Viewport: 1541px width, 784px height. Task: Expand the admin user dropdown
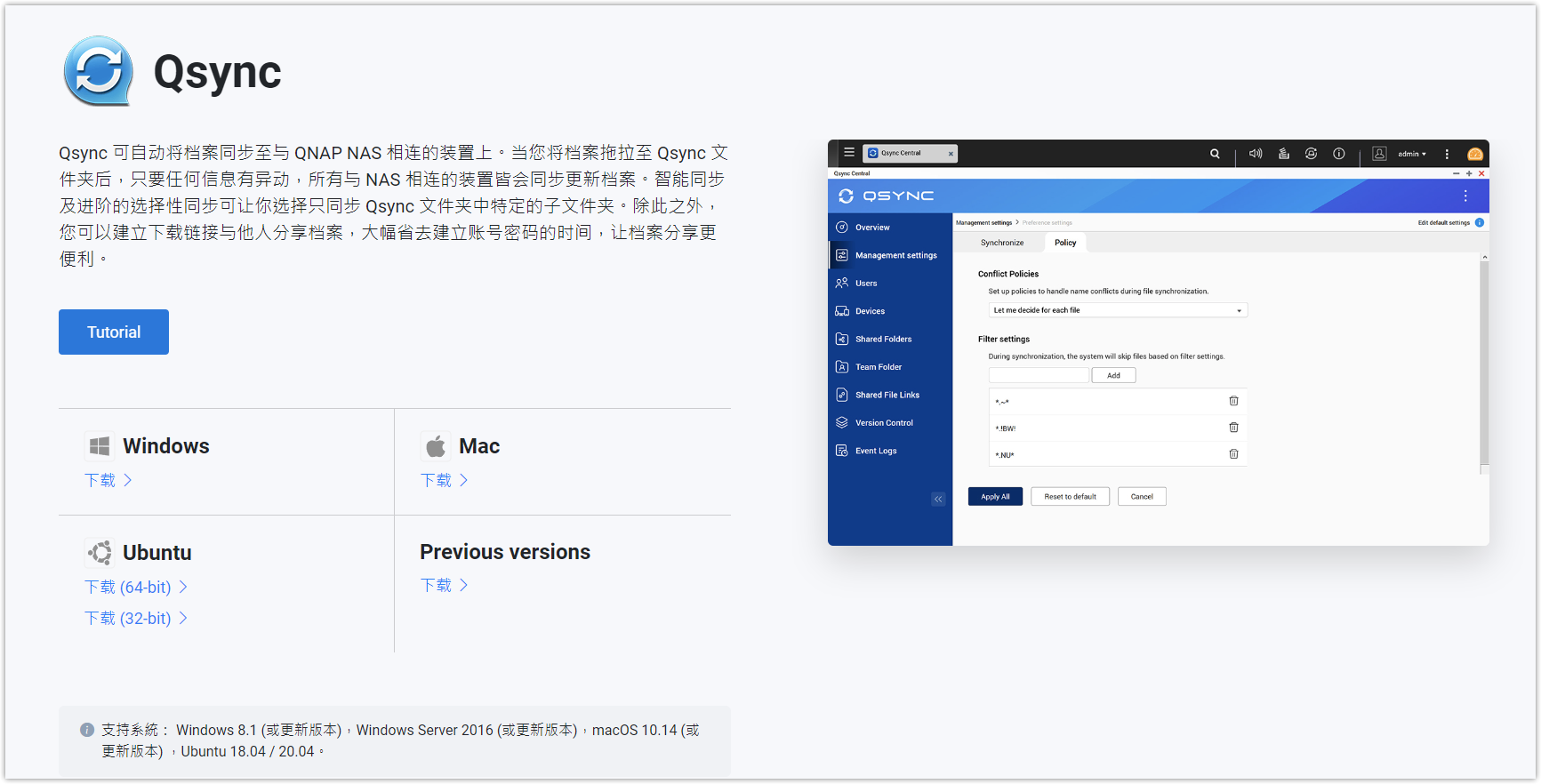coord(1411,154)
